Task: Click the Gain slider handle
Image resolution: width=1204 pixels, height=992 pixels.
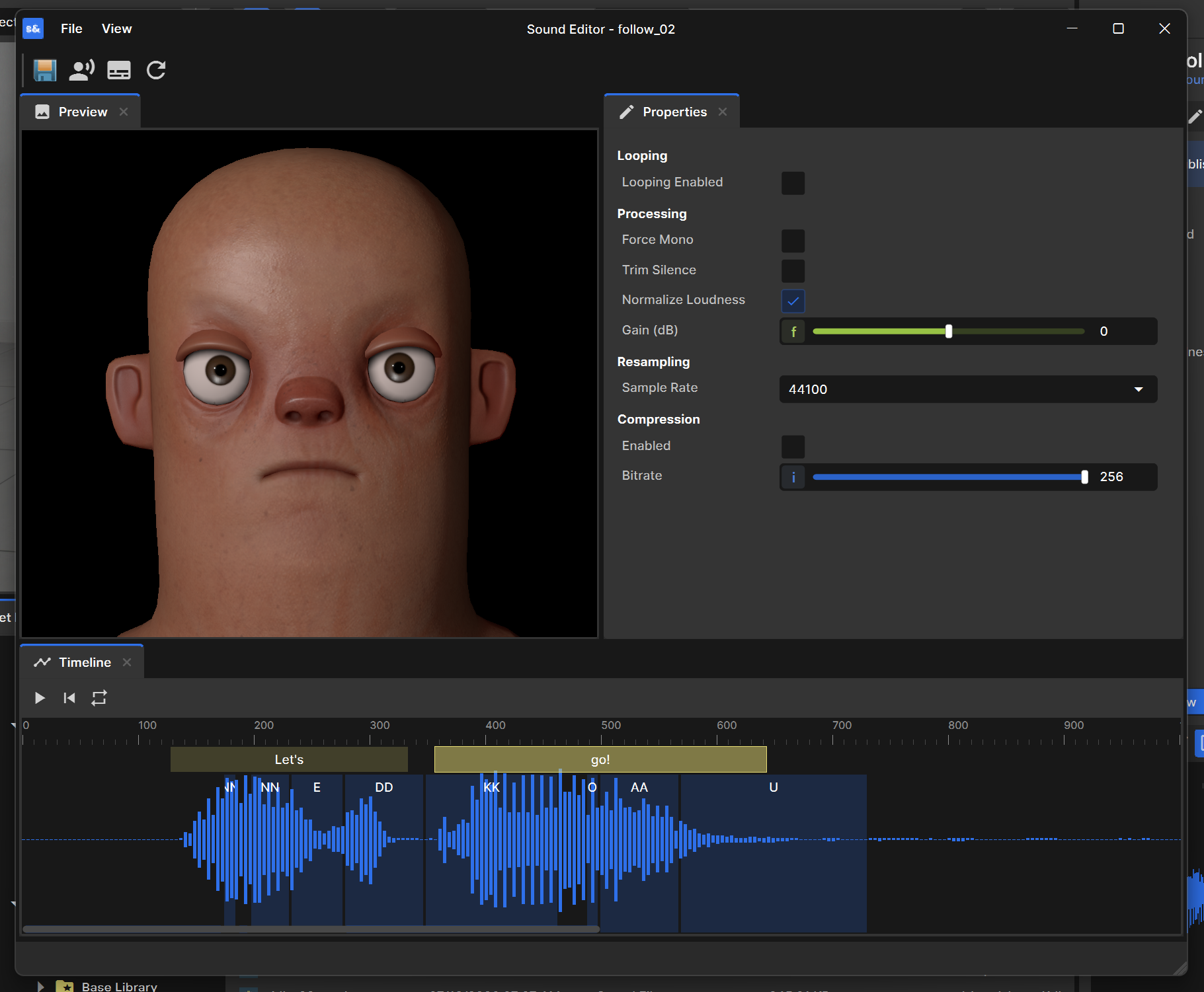Action: pyautogui.click(x=949, y=332)
